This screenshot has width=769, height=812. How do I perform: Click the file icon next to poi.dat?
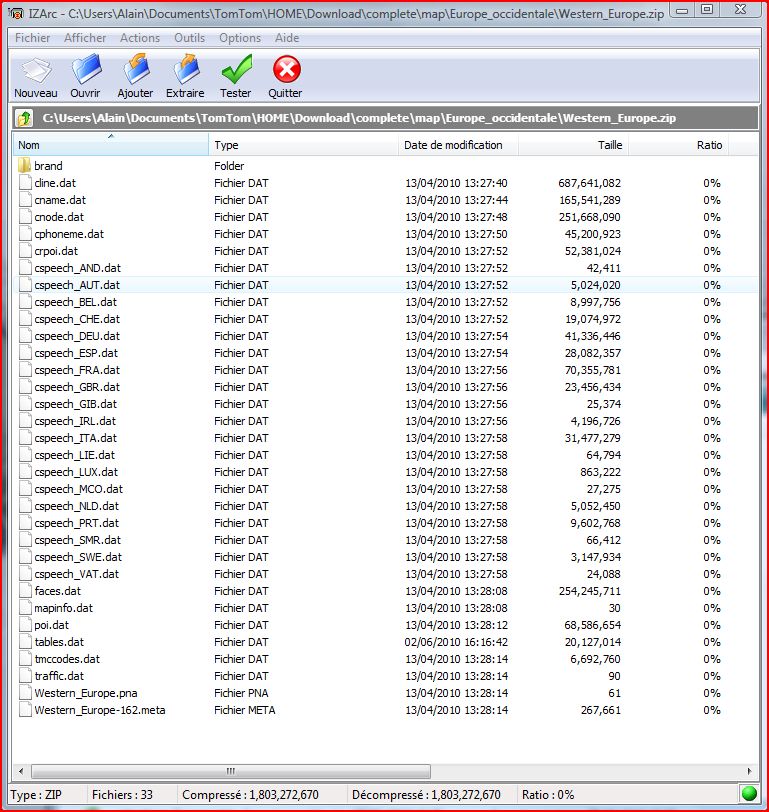[25, 625]
